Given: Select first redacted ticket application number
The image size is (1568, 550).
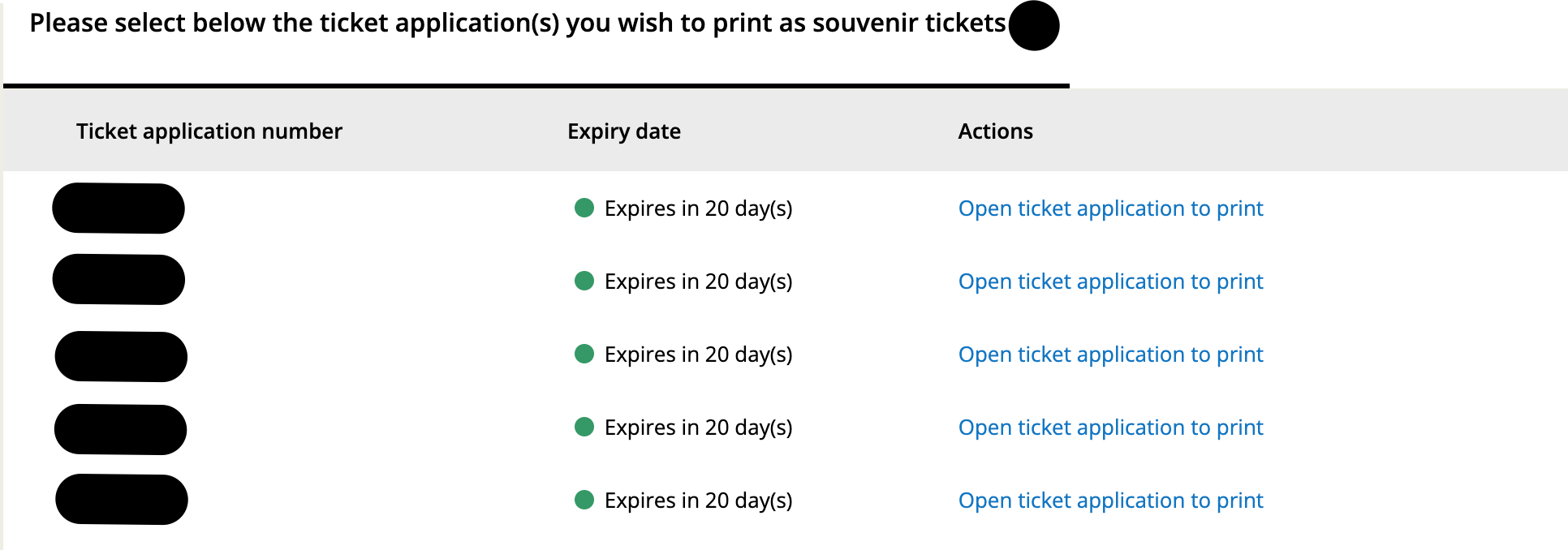Looking at the screenshot, I should coord(118,208).
